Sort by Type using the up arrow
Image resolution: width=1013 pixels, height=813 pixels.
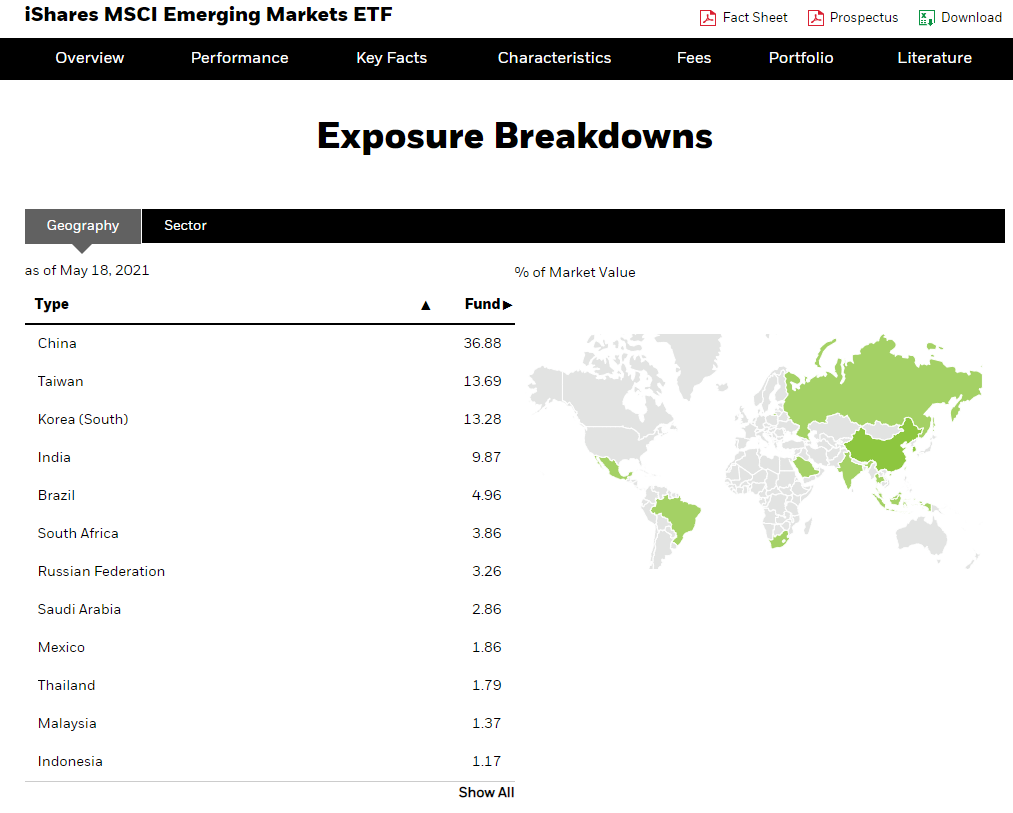[425, 305]
